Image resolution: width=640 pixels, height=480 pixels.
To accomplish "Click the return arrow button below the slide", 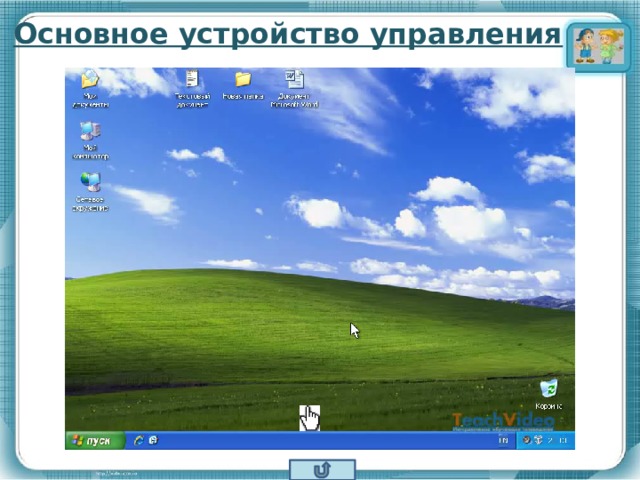I will (x=322, y=470).
